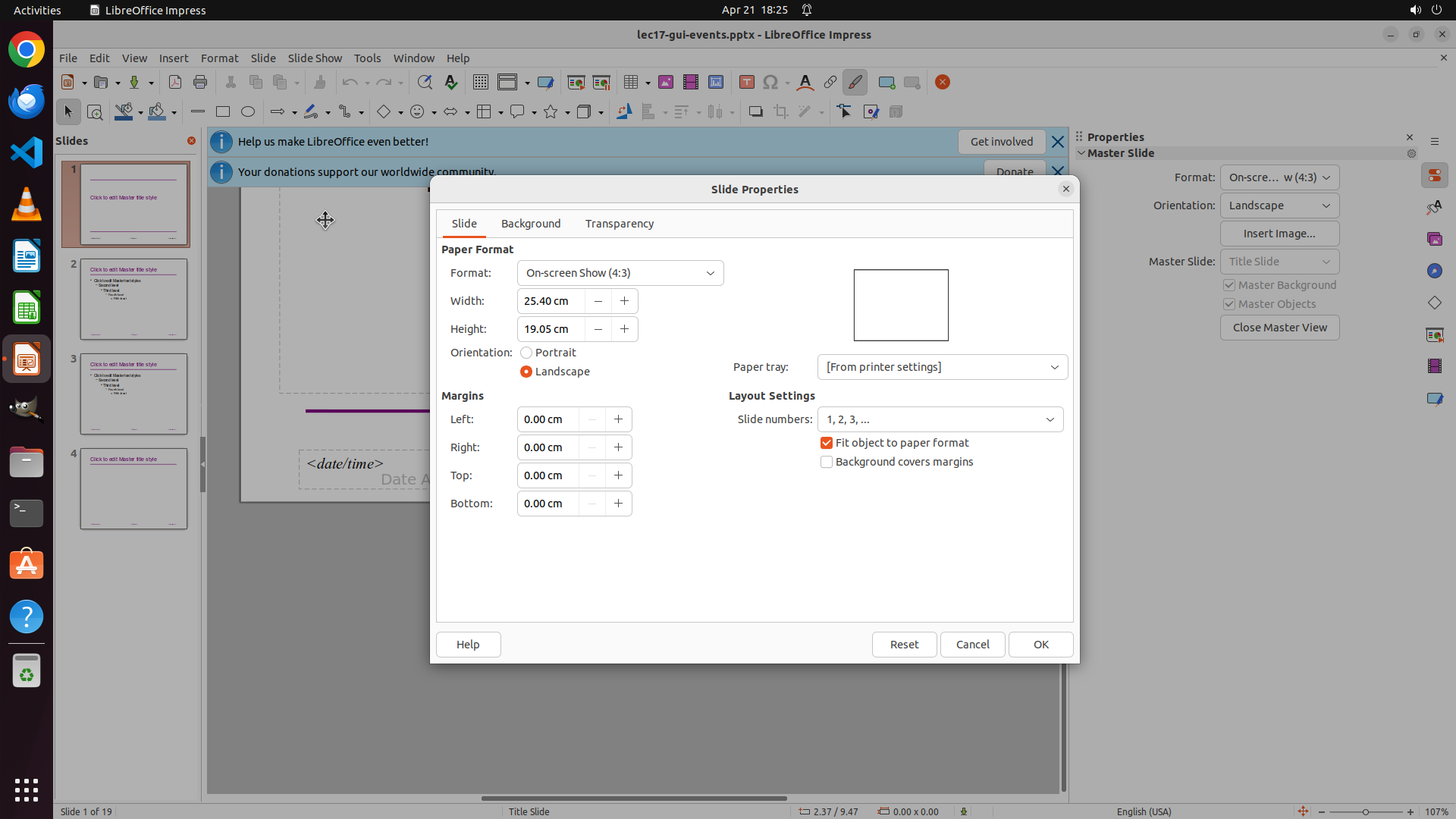Image resolution: width=1456 pixels, height=819 pixels.
Task: Open LibreOffice Calc from the dock
Action: [27, 308]
